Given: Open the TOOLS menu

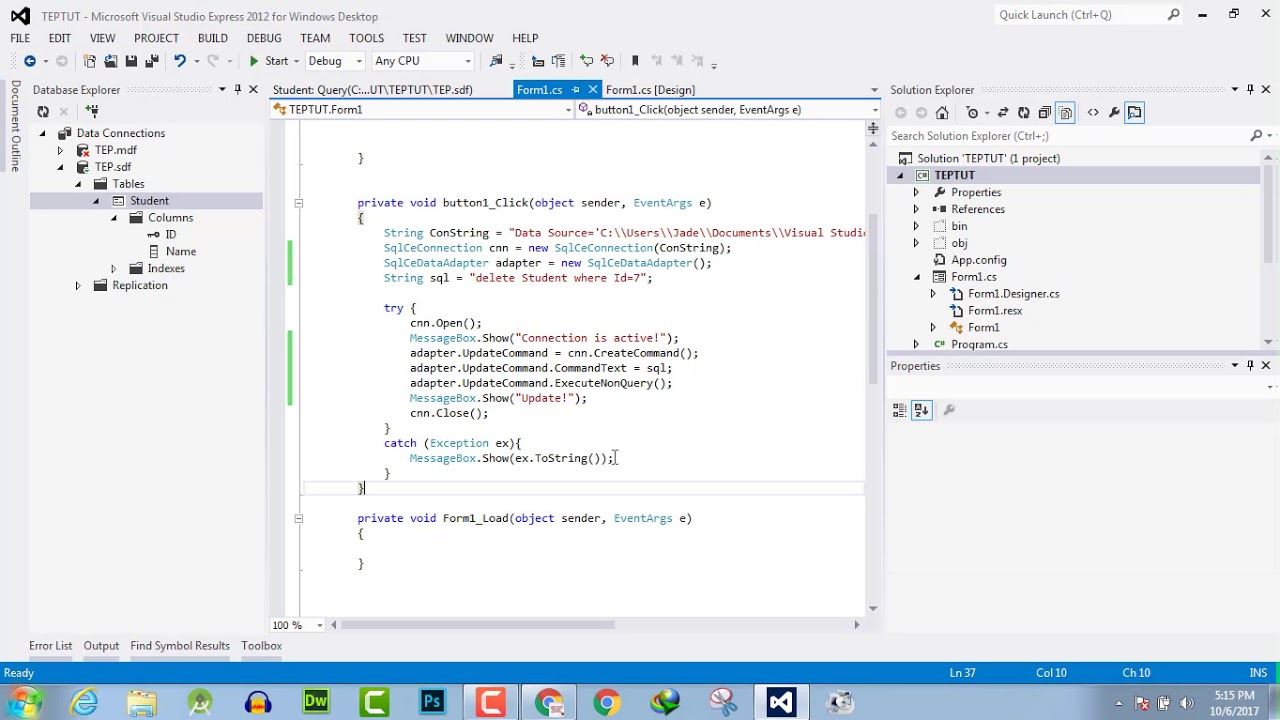Looking at the screenshot, I should (x=366, y=38).
